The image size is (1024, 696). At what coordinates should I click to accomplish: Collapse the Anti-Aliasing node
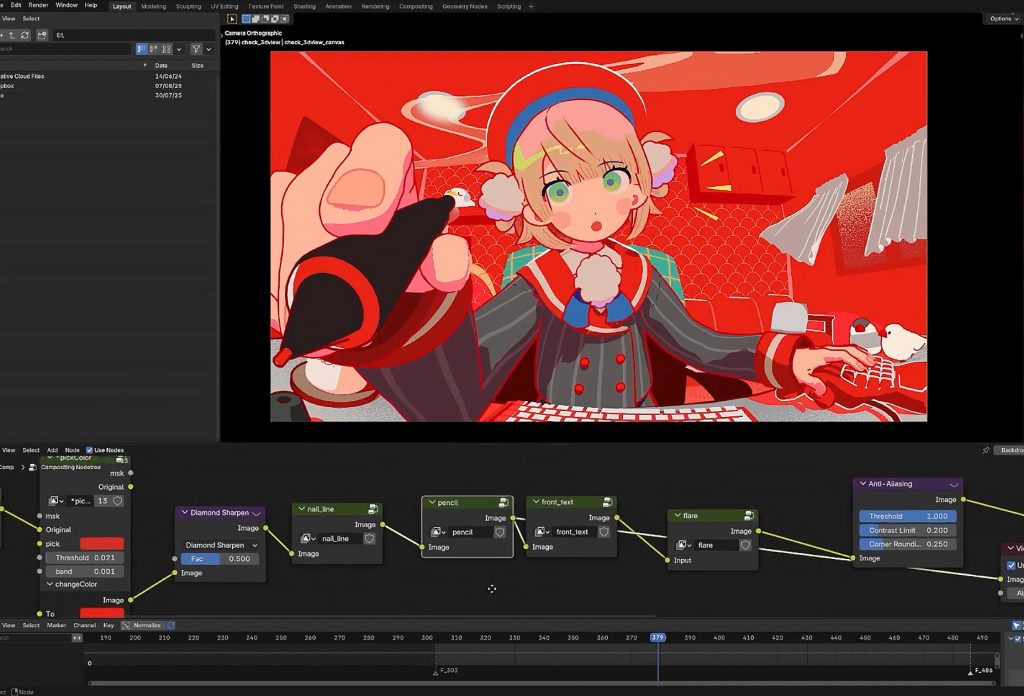pyautogui.click(x=863, y=484)
